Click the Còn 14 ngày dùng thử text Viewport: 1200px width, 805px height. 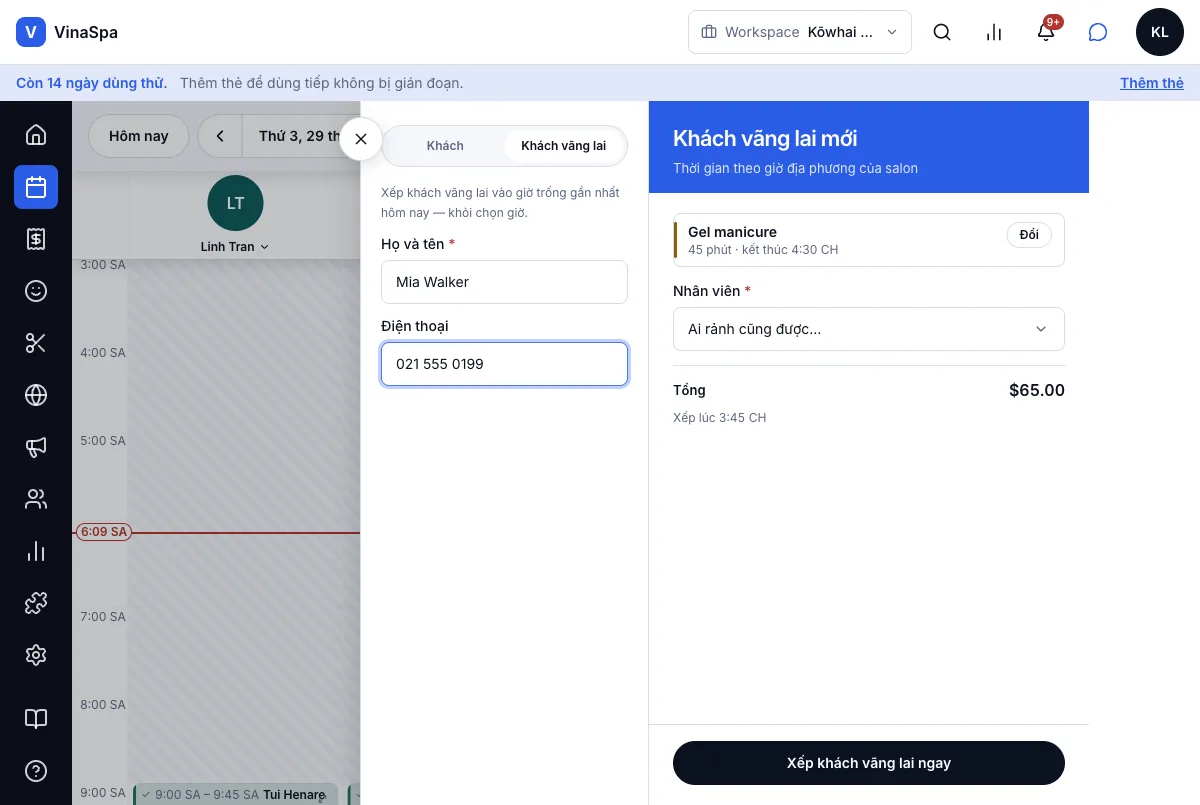[x=91, y=83]
